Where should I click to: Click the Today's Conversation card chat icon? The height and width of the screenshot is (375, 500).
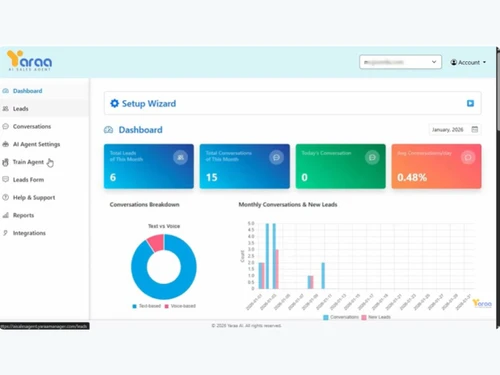click(x=372, y=157)
